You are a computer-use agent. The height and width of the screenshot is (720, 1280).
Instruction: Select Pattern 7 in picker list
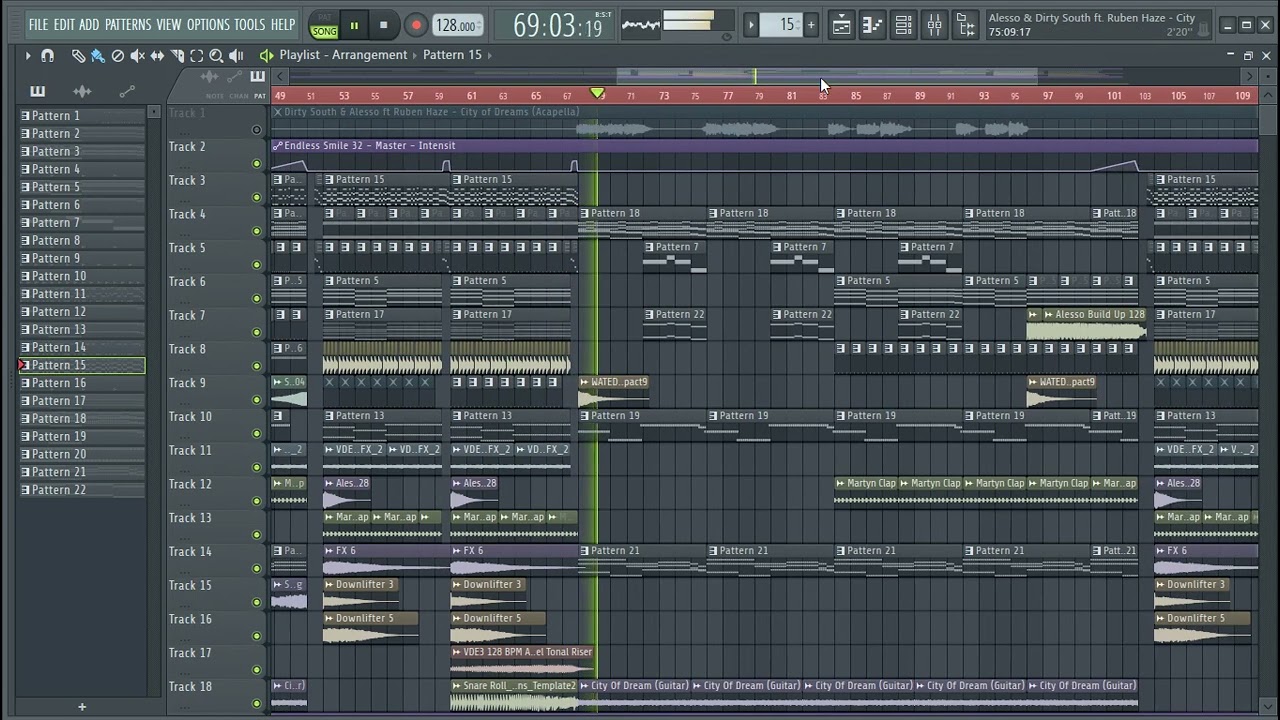point(82,223)
